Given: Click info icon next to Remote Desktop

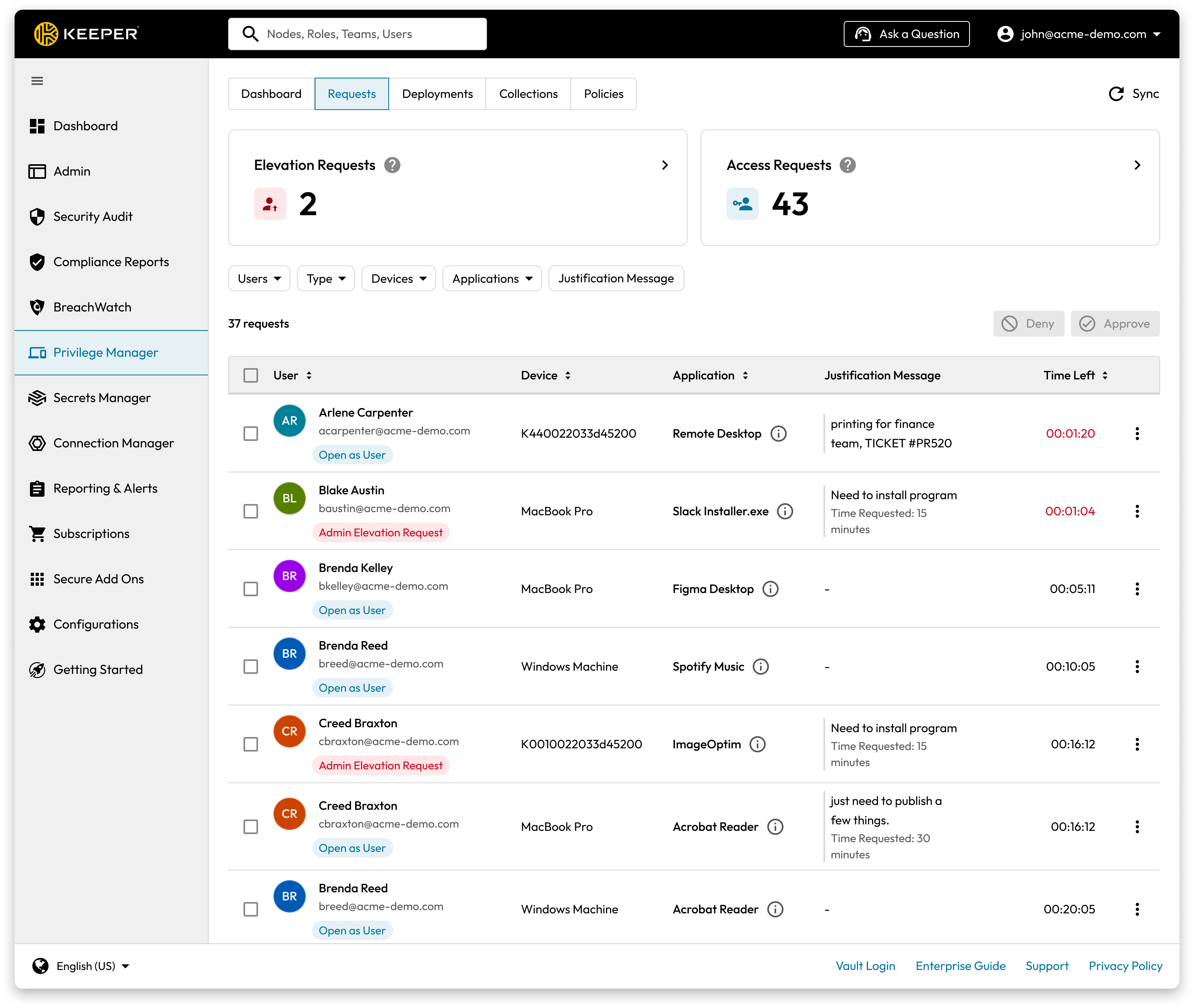Looking at the screenshot, I should click(778, 434).
